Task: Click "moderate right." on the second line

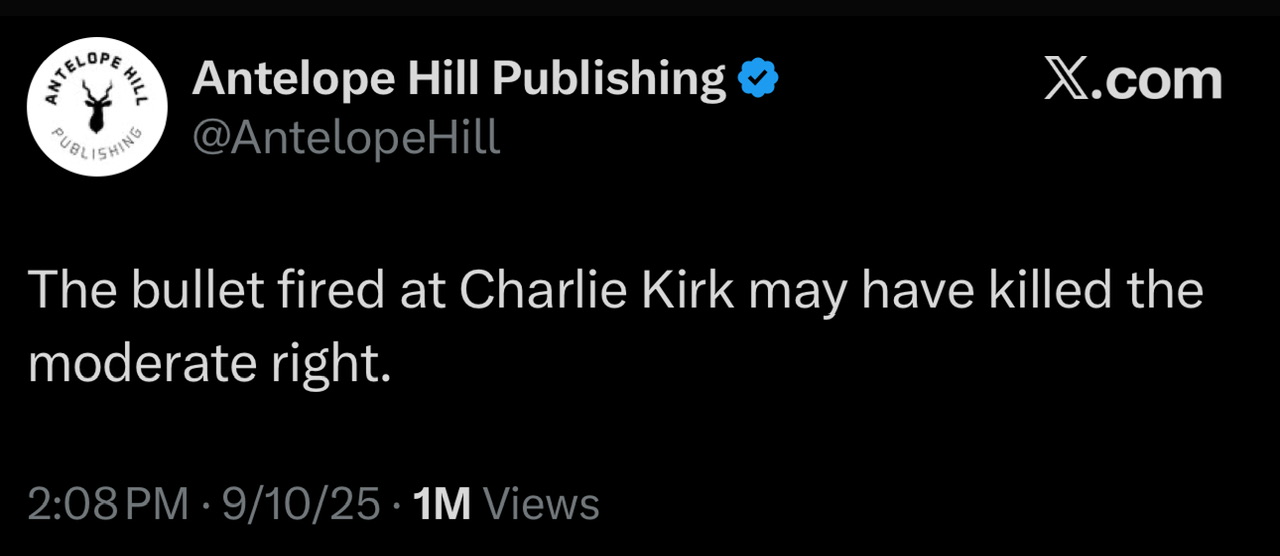Action: tap(209, 365)
